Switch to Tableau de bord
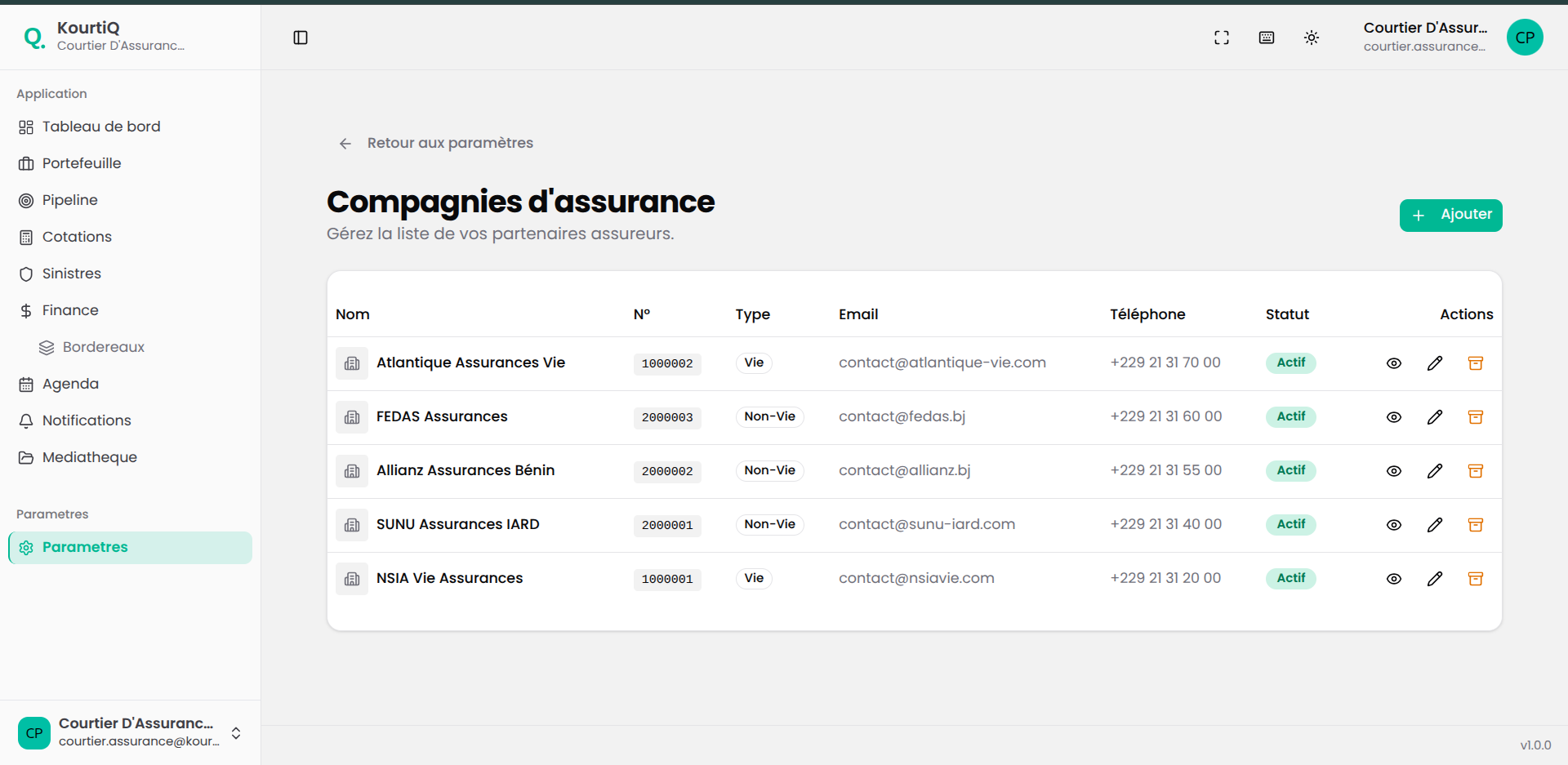The height and width of the screenshot is (765, 1568). click(x=100, y=127)
